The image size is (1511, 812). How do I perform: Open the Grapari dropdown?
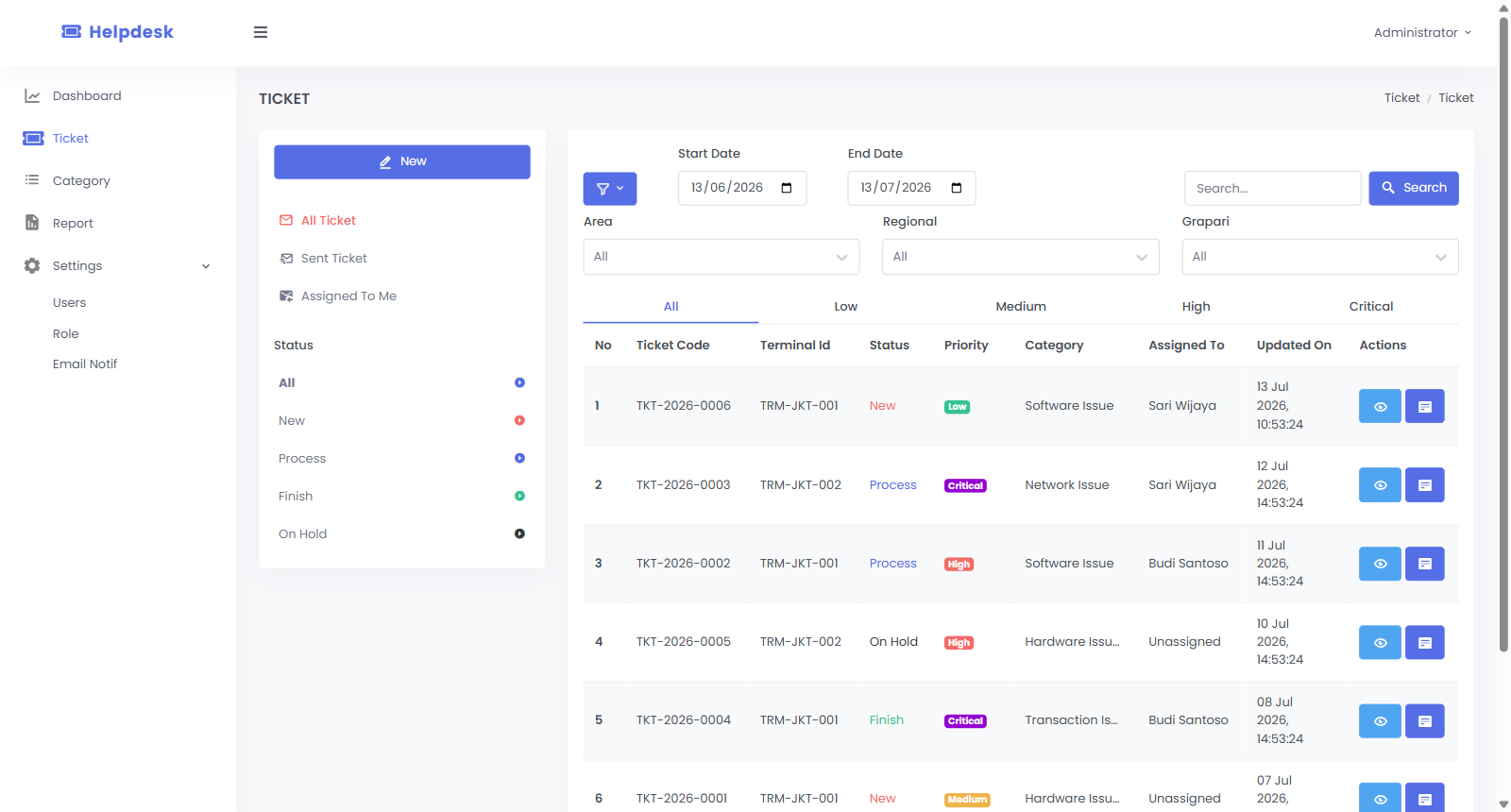click(1320, 257)
